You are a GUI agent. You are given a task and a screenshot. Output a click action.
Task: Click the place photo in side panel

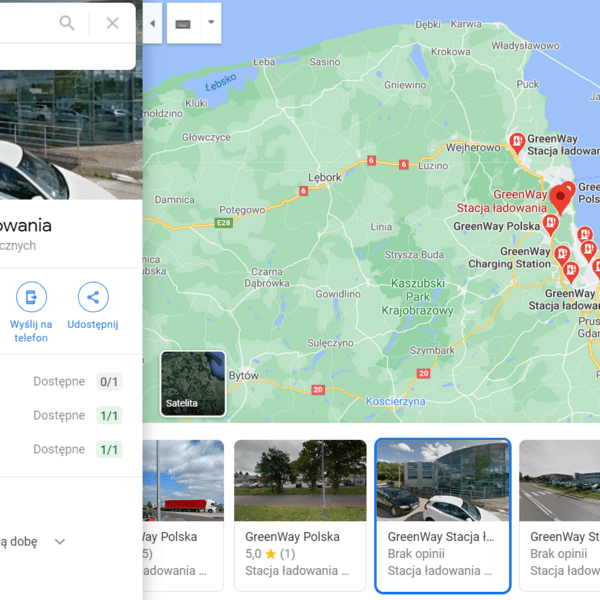71,135
